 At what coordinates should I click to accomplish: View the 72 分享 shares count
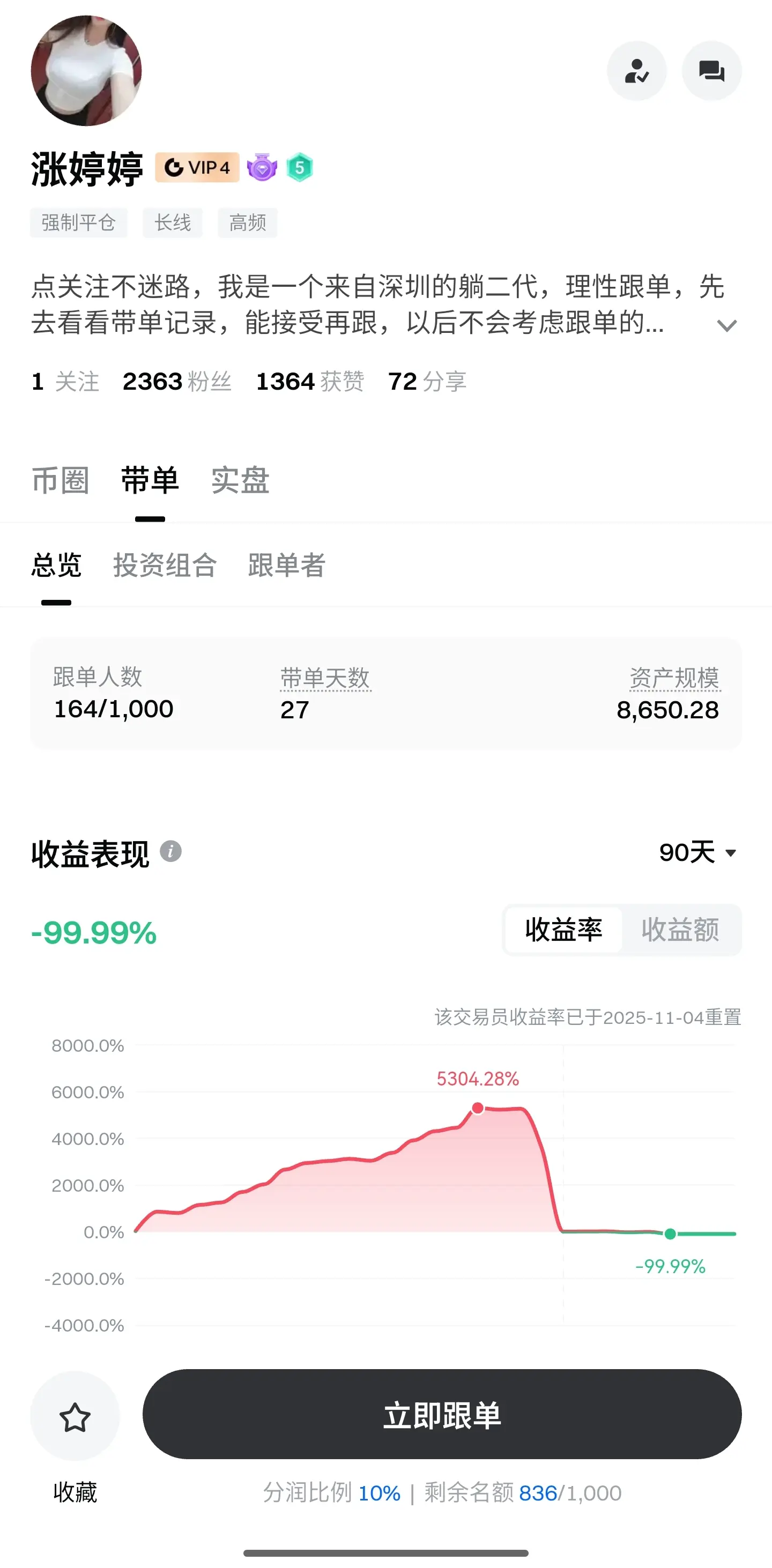[x=427, y=382]
